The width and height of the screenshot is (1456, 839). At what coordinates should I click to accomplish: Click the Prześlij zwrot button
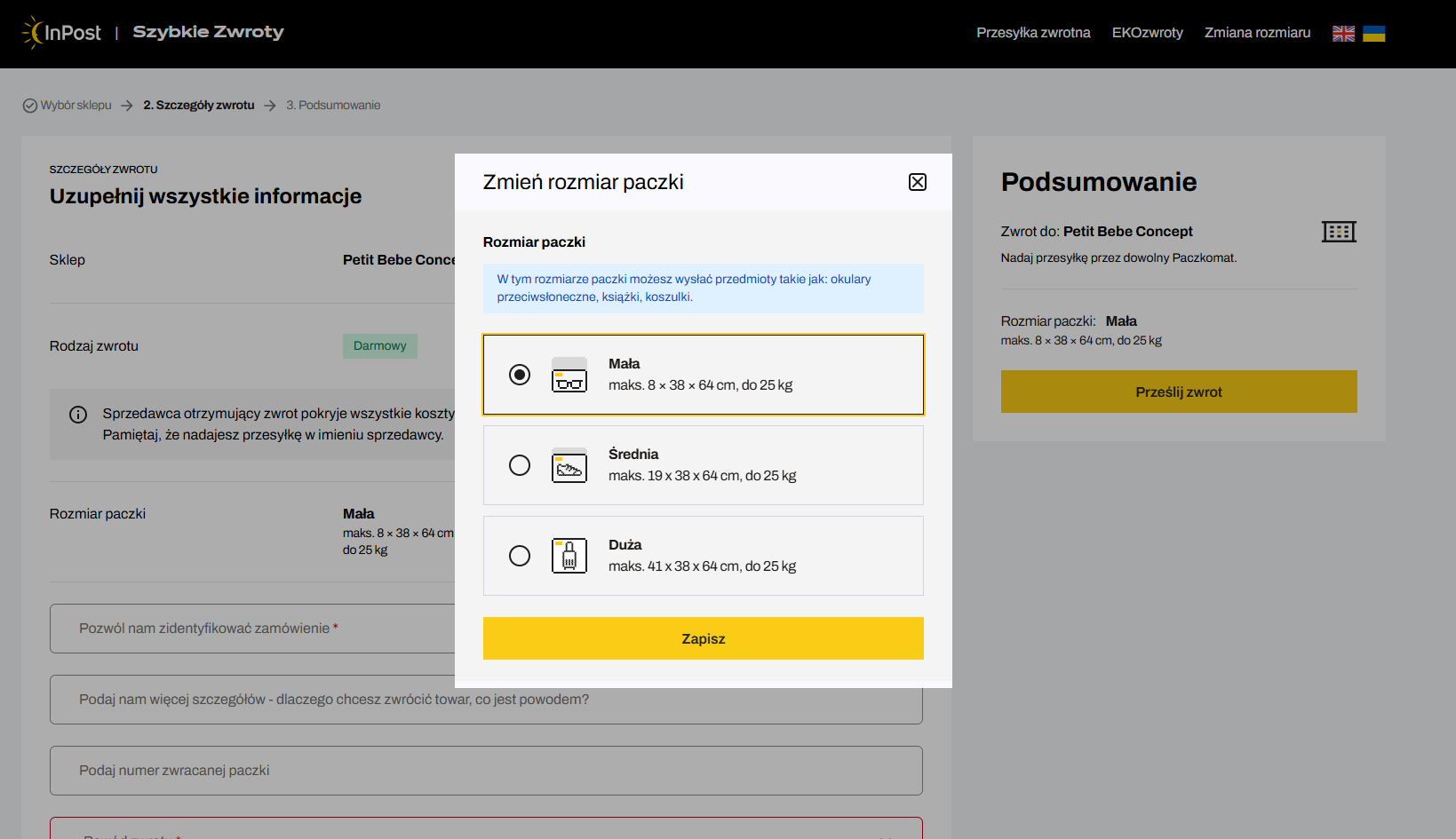coord(1178,392)
